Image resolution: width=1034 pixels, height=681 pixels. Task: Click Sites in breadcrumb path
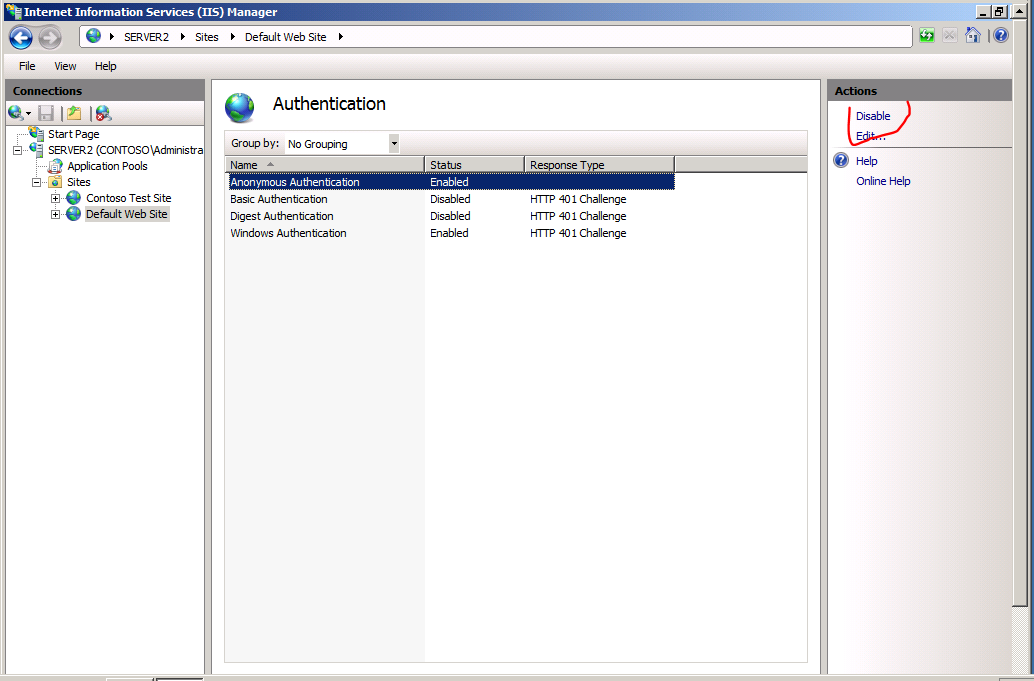[206, 37]
